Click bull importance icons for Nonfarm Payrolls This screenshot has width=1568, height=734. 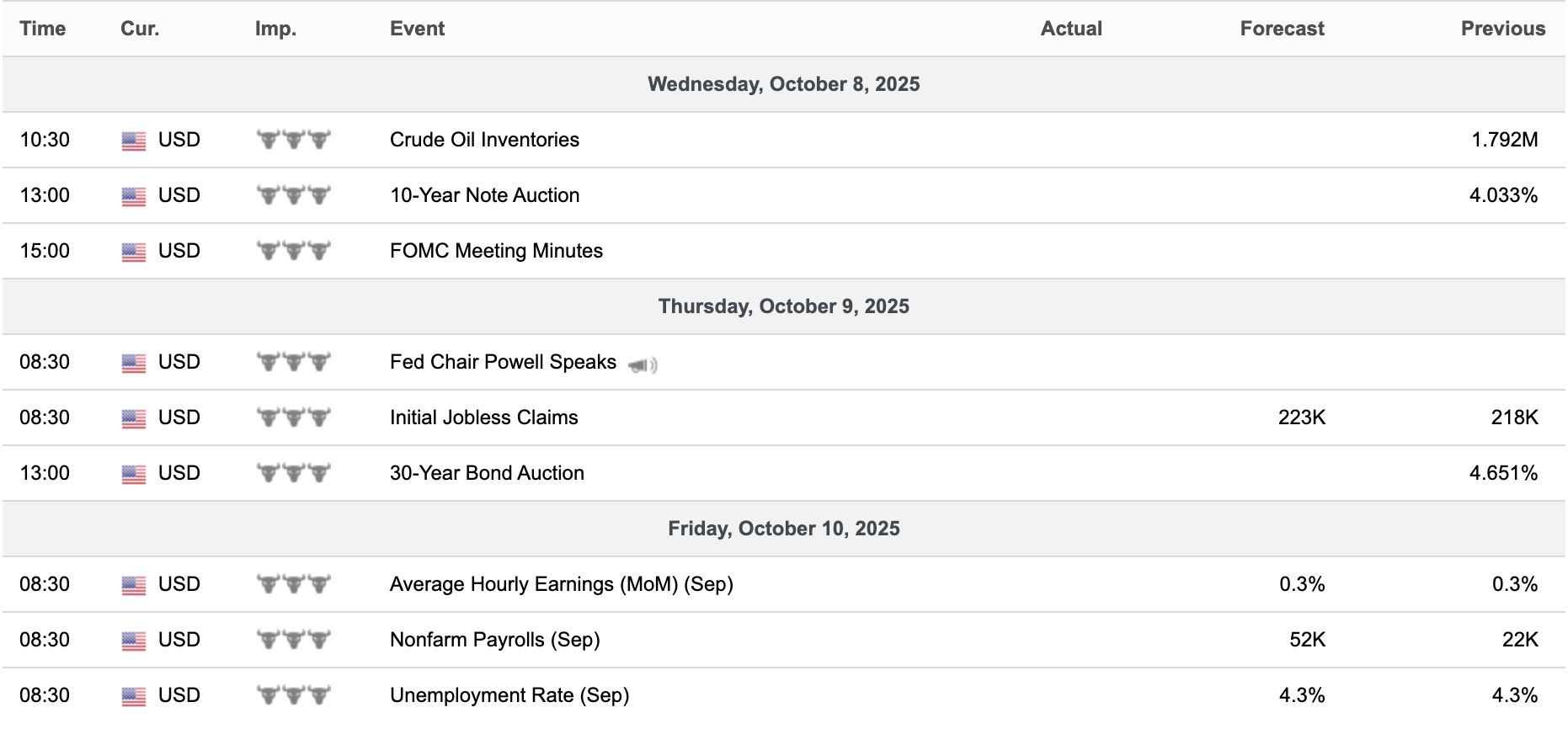(x=293, y=640)
